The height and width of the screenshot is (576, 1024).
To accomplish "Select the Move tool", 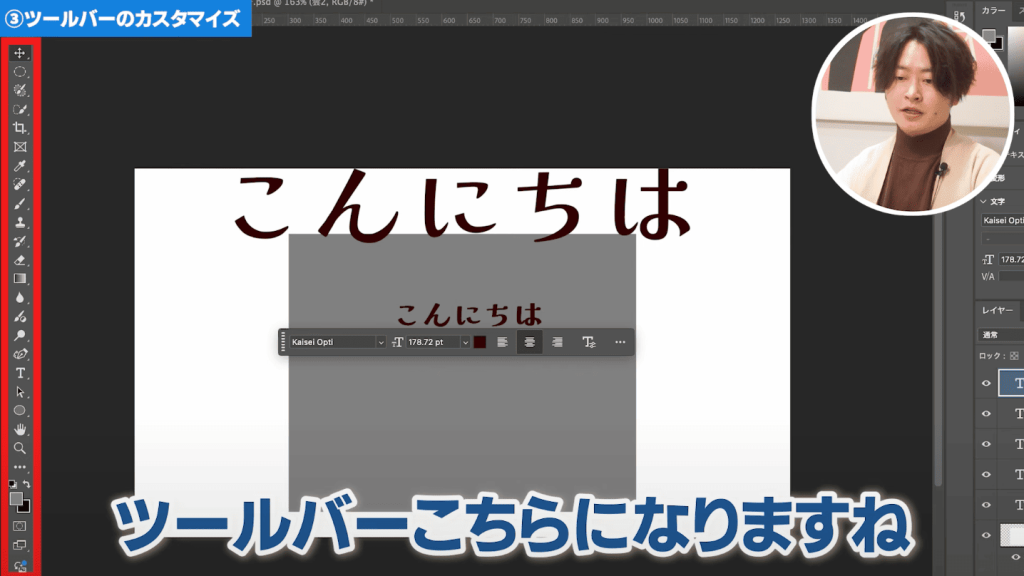I will (x=20, y=53).
